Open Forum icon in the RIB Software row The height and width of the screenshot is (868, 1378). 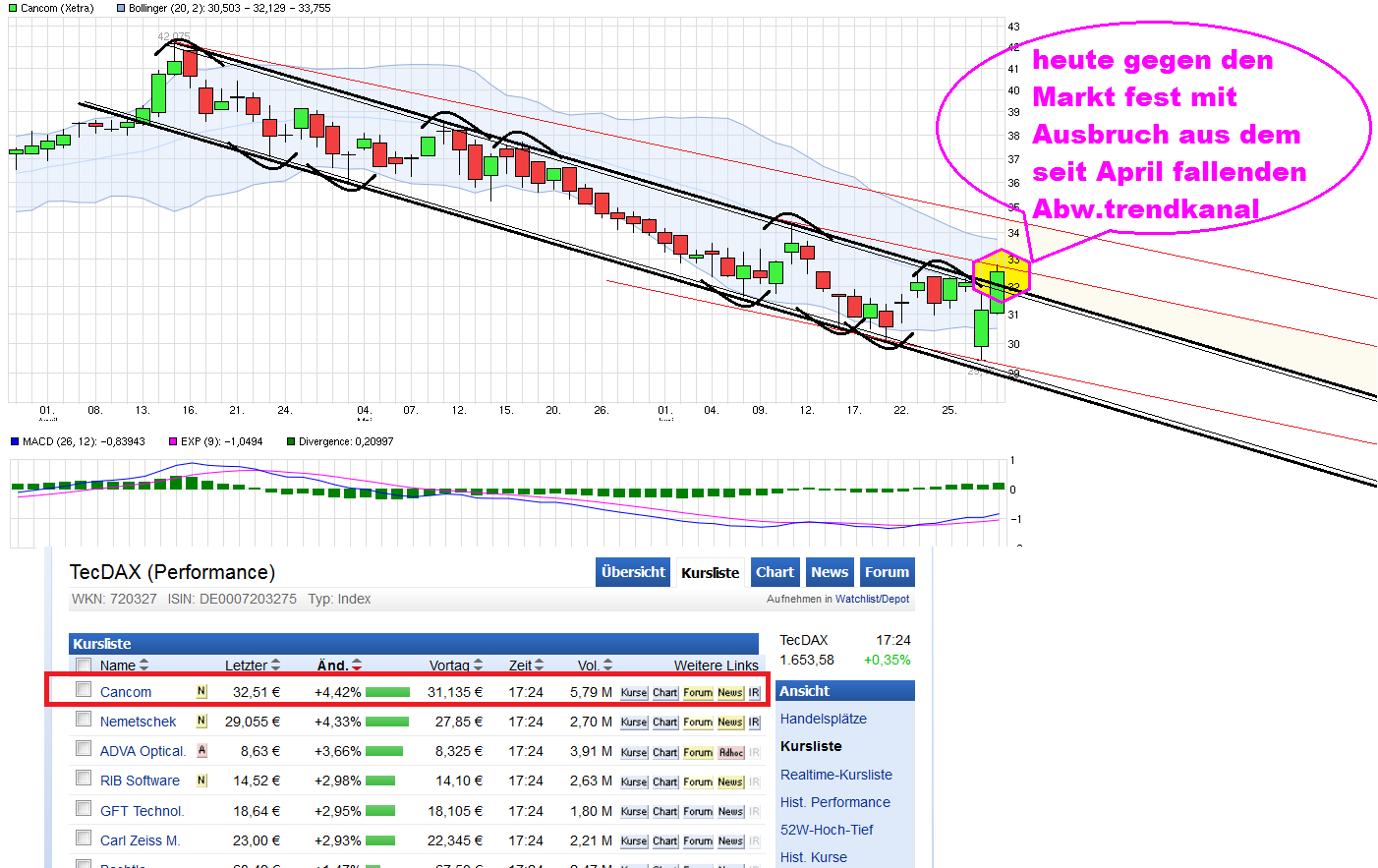698,782
